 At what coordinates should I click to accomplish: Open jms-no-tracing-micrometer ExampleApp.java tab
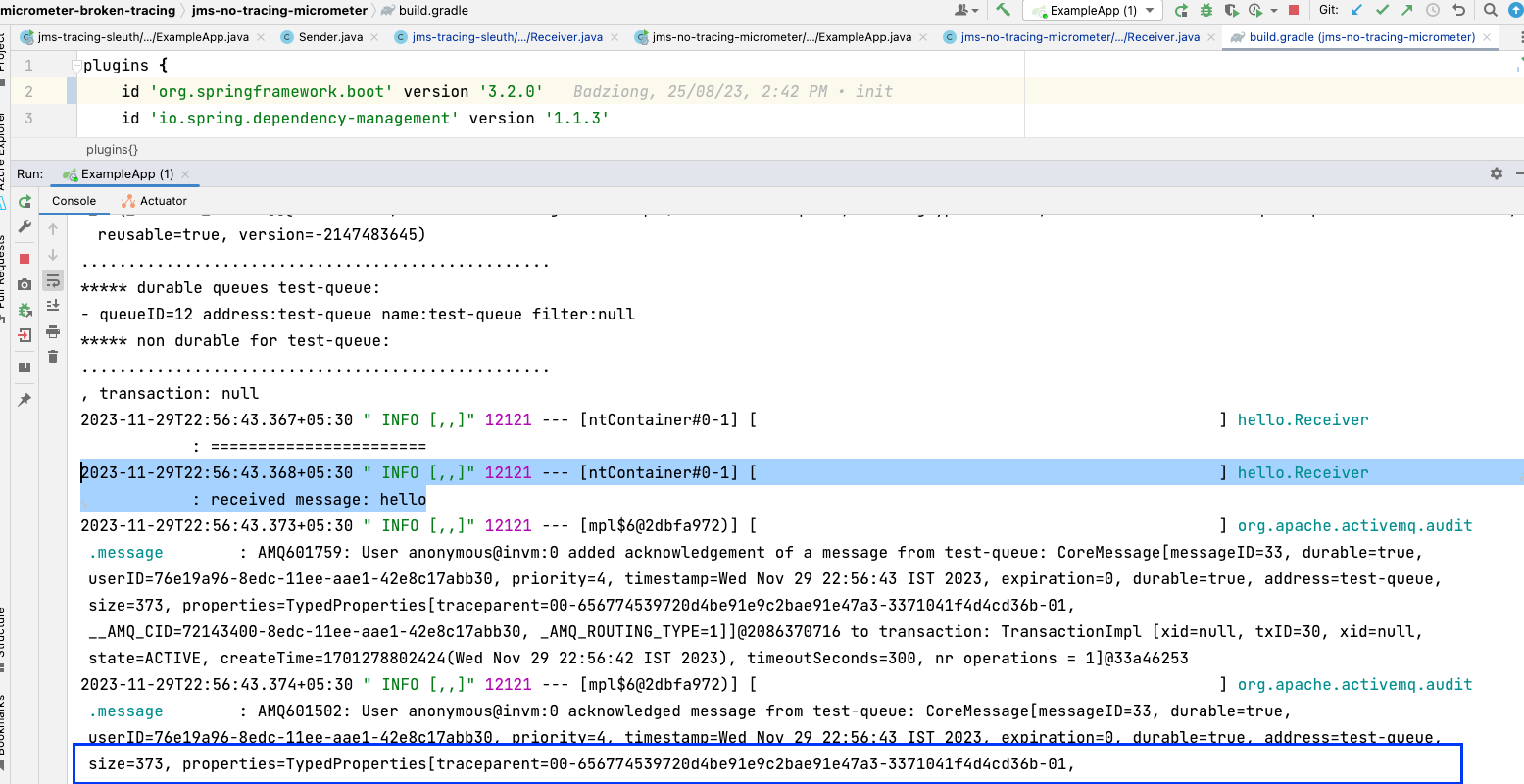[x=781, y=37]
